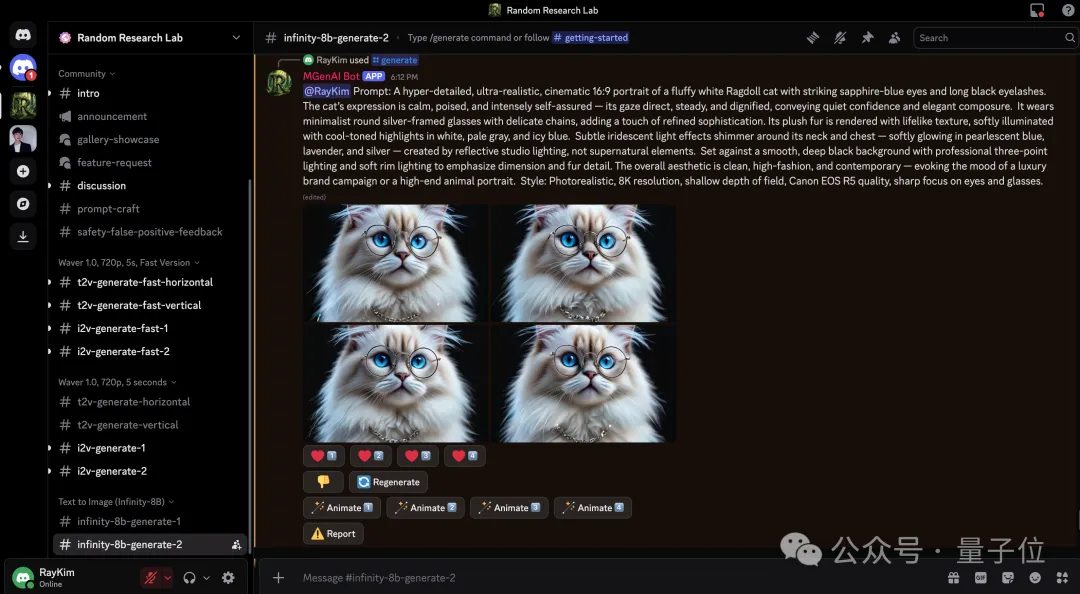Collapse the Community category
This screenshot has height=594, width=1080.
coord(86,73)
